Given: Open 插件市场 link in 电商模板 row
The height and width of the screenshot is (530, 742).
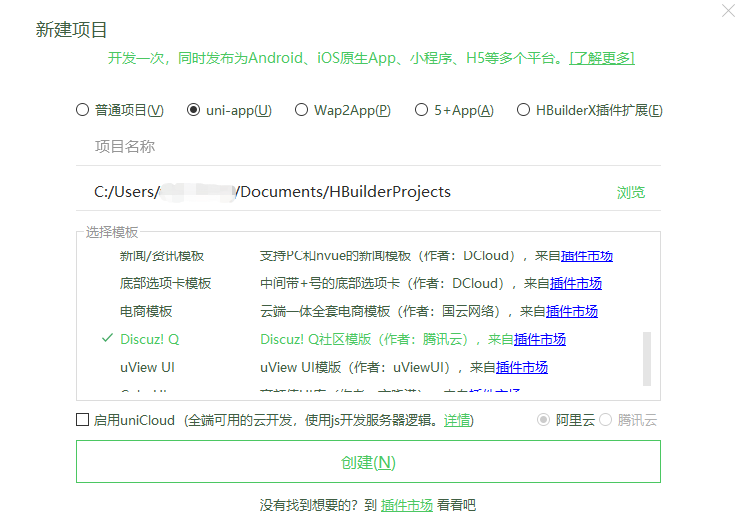Looking at the screenshot, I should click(x=572, y=311).
